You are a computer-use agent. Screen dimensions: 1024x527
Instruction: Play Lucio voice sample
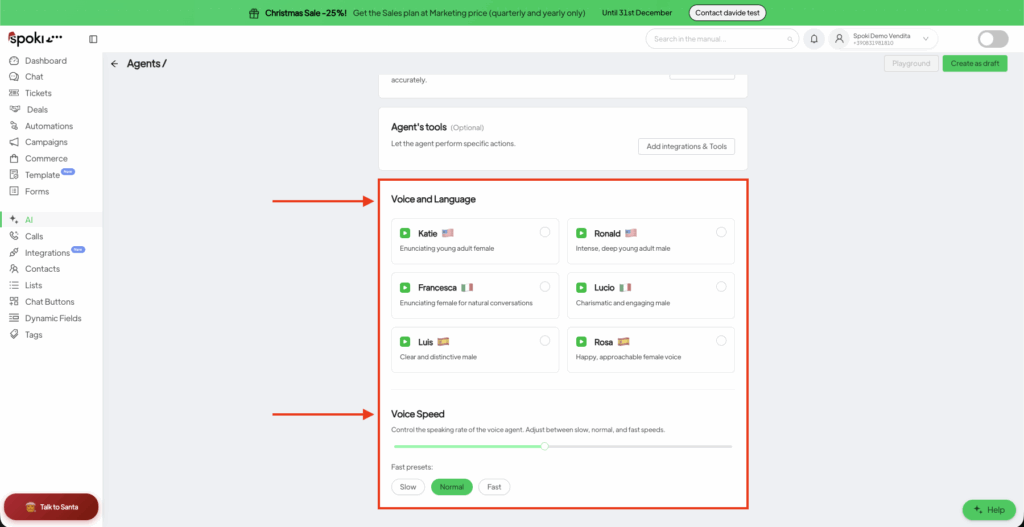[x=582, y=287]
